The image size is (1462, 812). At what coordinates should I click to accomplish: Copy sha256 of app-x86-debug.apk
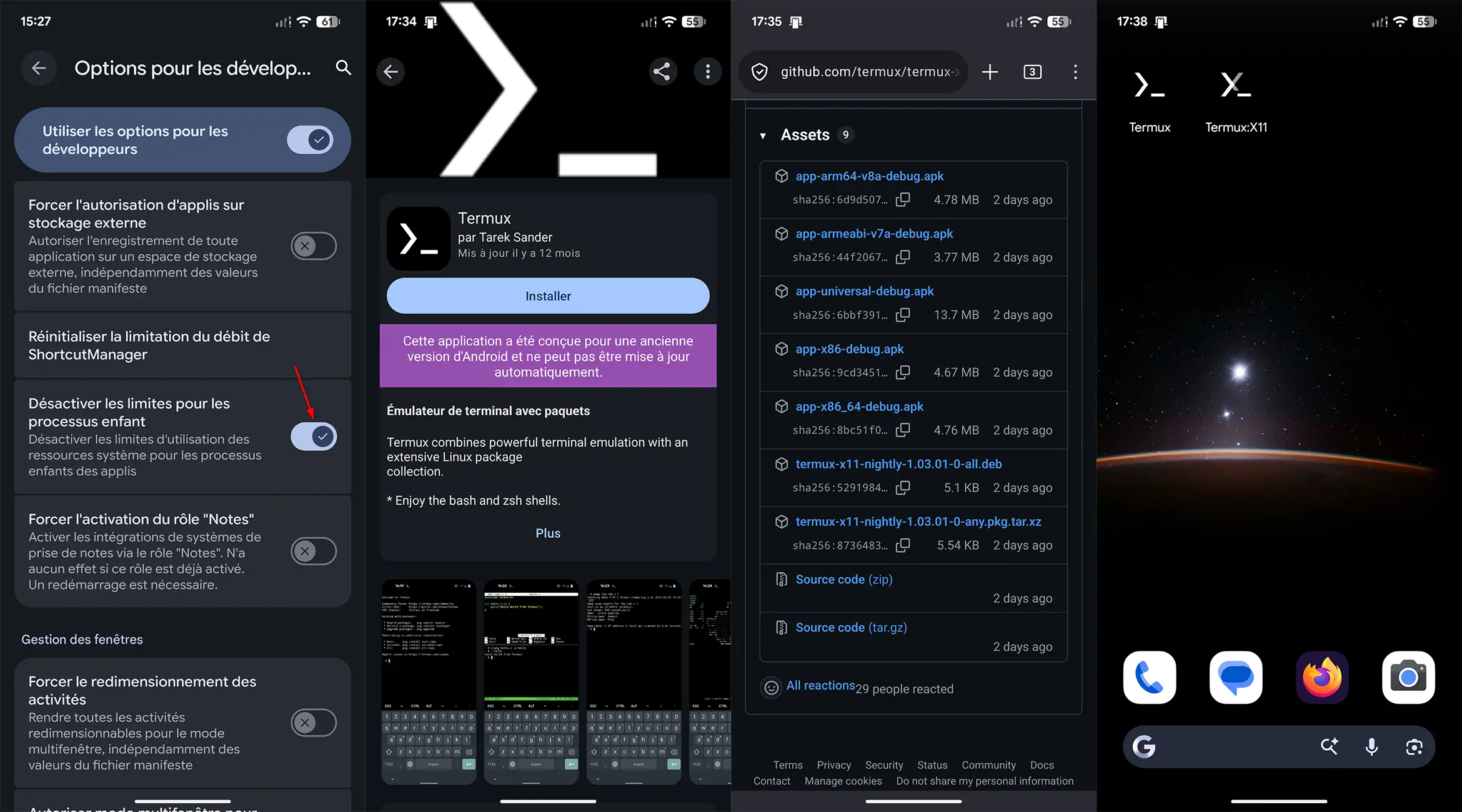(x=903, y=372)
